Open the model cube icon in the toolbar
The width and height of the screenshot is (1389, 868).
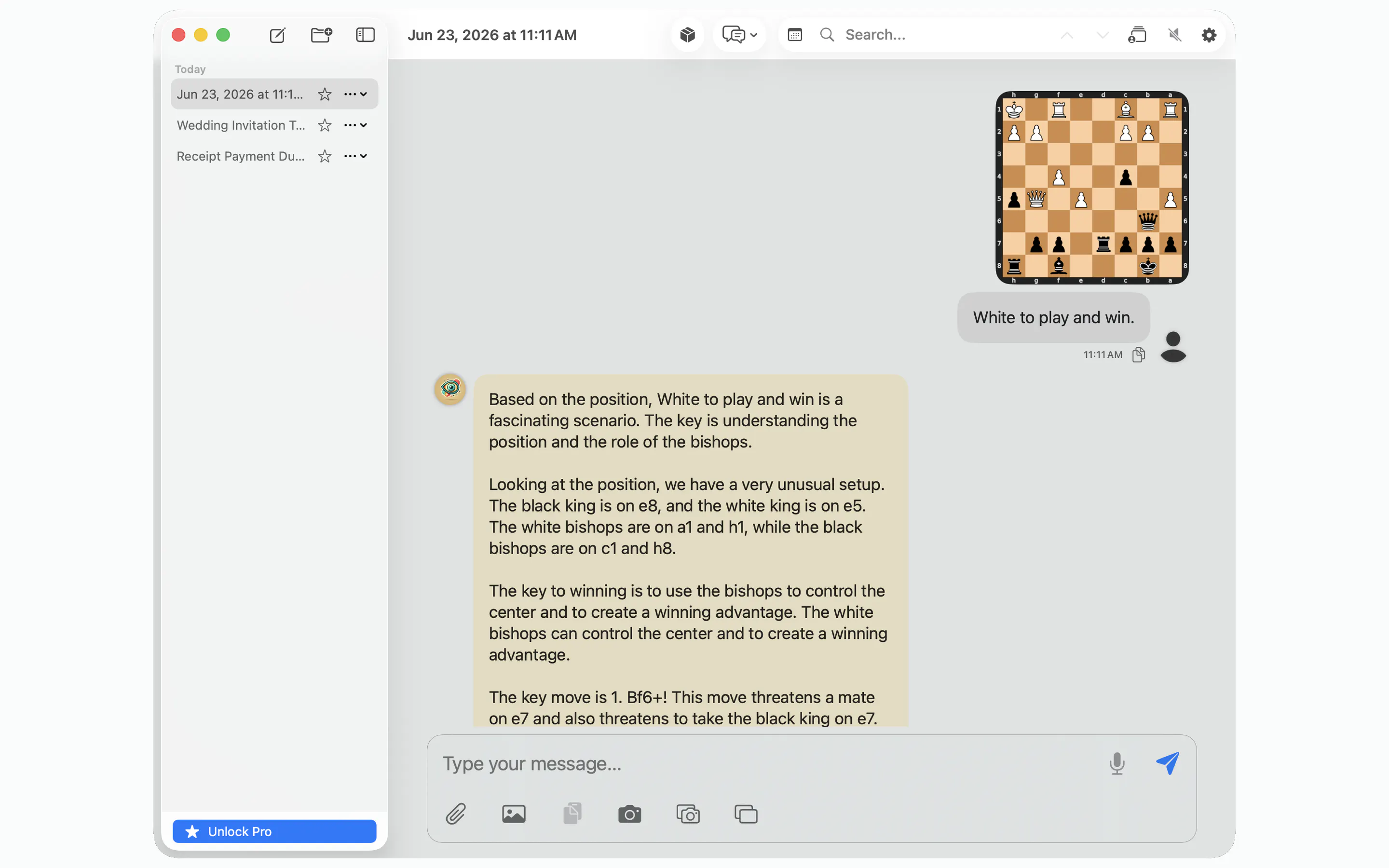coord(687,35)
